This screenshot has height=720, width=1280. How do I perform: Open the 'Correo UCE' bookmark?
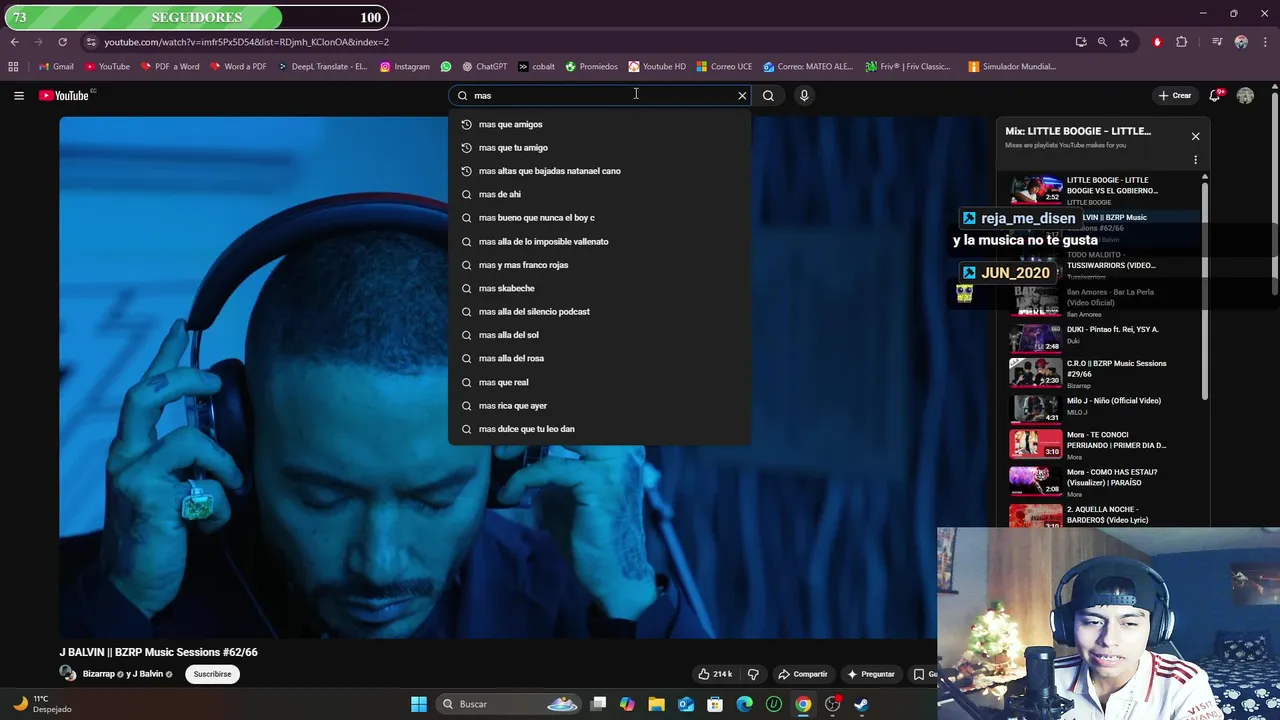tap(725, 67)
